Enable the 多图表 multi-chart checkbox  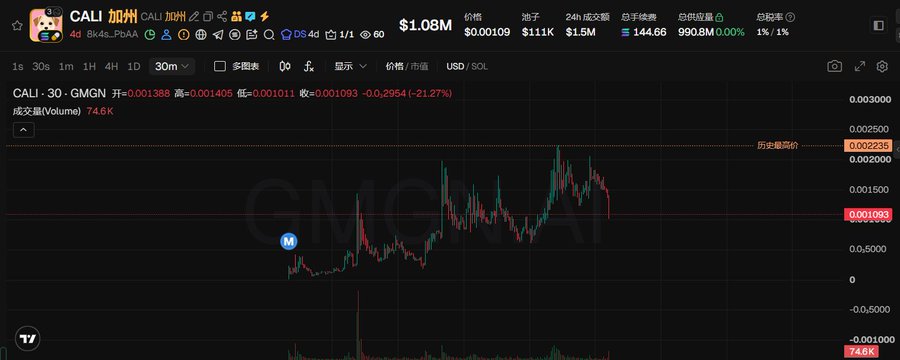[220, 67]
